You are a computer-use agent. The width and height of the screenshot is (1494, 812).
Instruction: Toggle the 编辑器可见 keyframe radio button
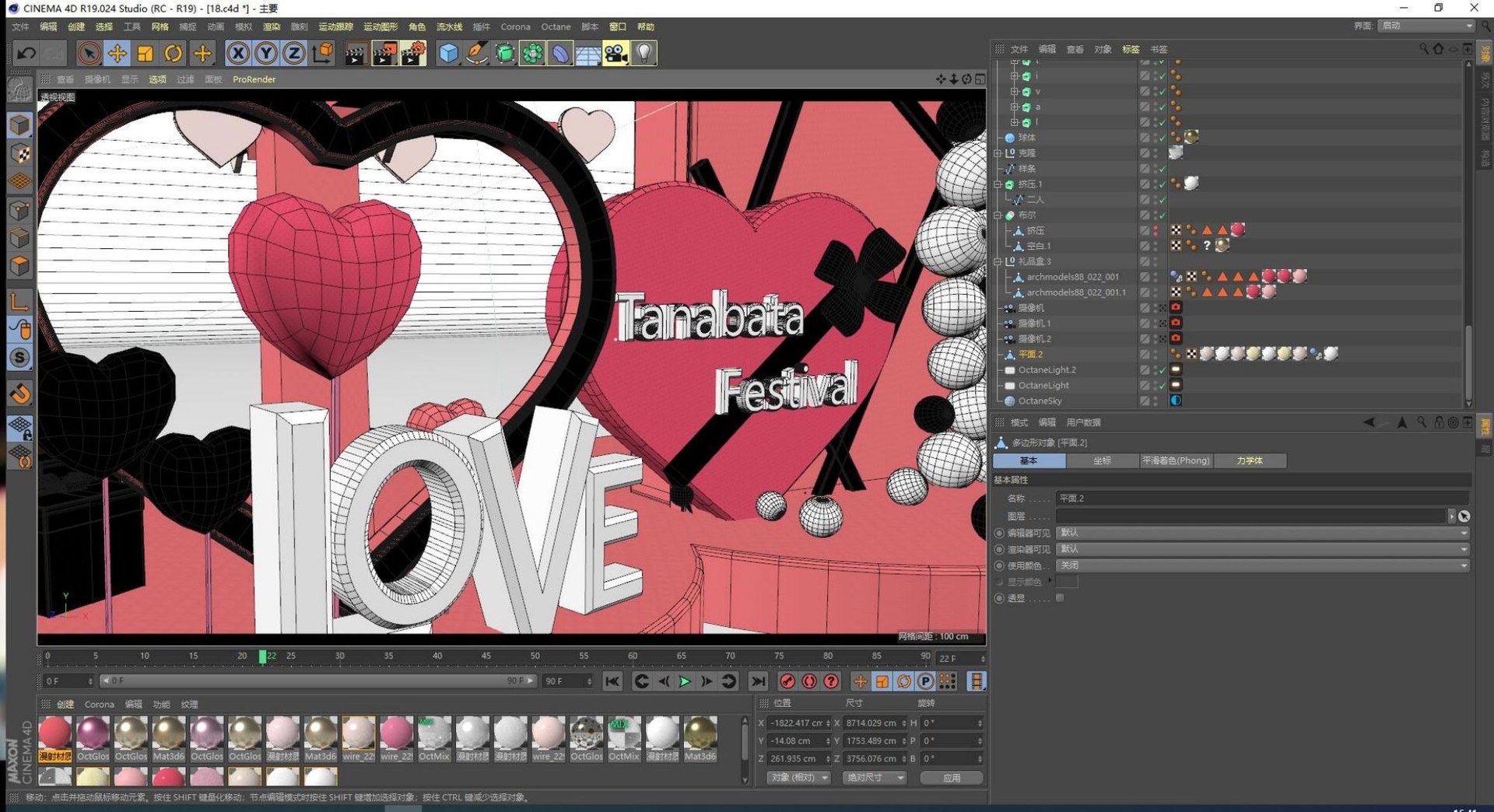pyautogui.click(x=999, y=534)
